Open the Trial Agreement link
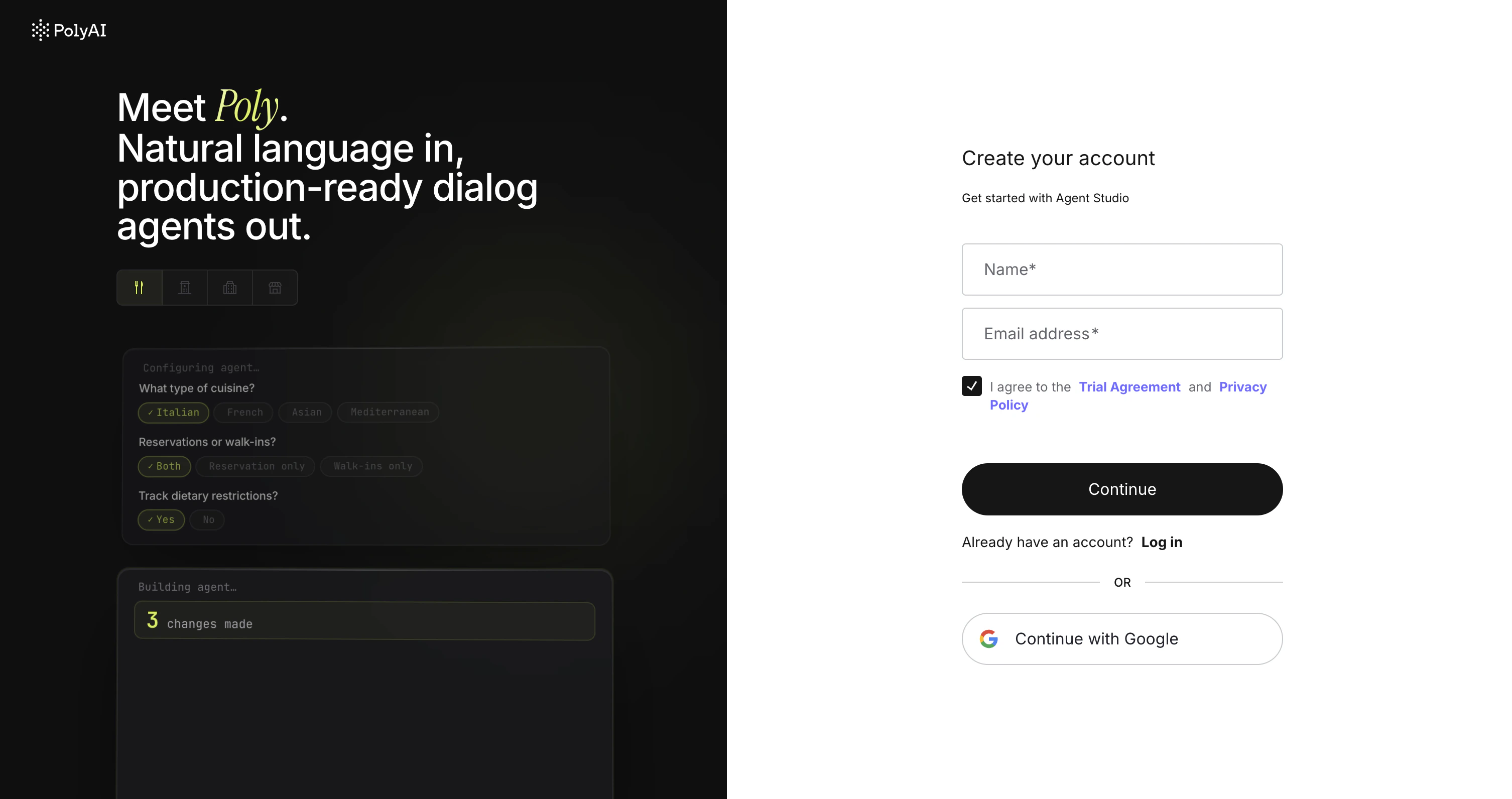This screenshot has height=799, width=1512. tap(1129, 386)
